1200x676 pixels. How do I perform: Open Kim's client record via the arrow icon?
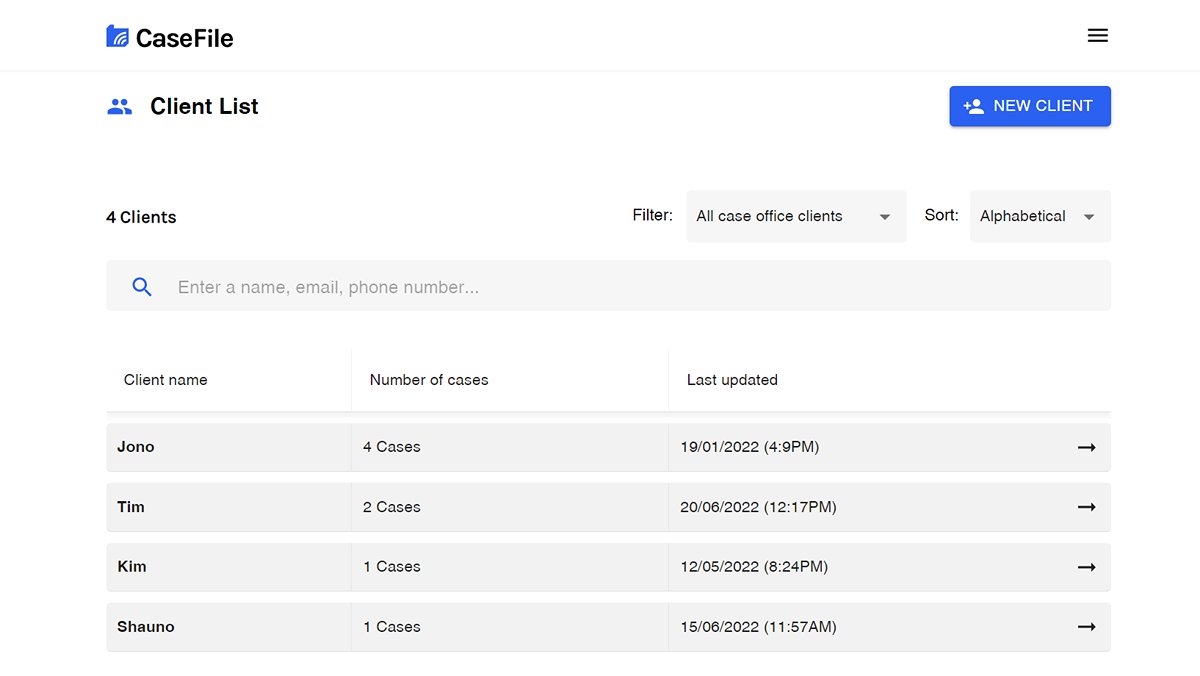pyautogui.click(x=1086, y=567)
